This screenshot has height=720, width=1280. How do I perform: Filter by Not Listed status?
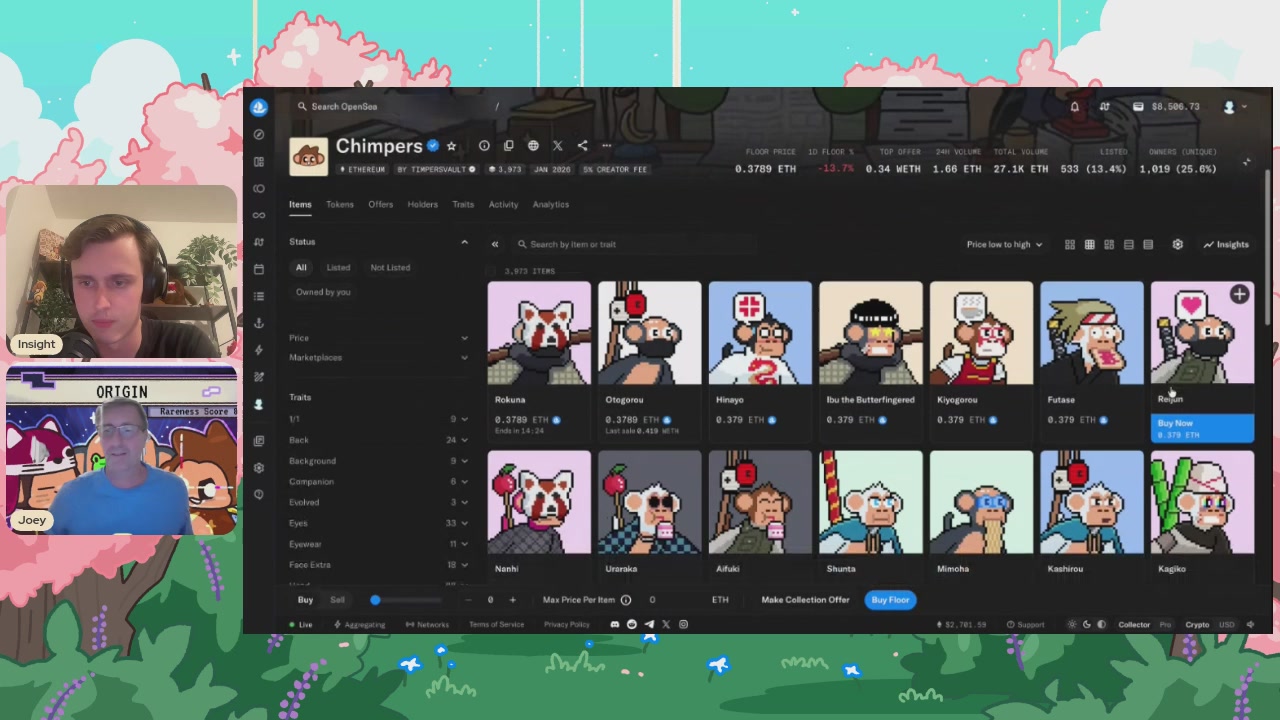tap(390, 268)
